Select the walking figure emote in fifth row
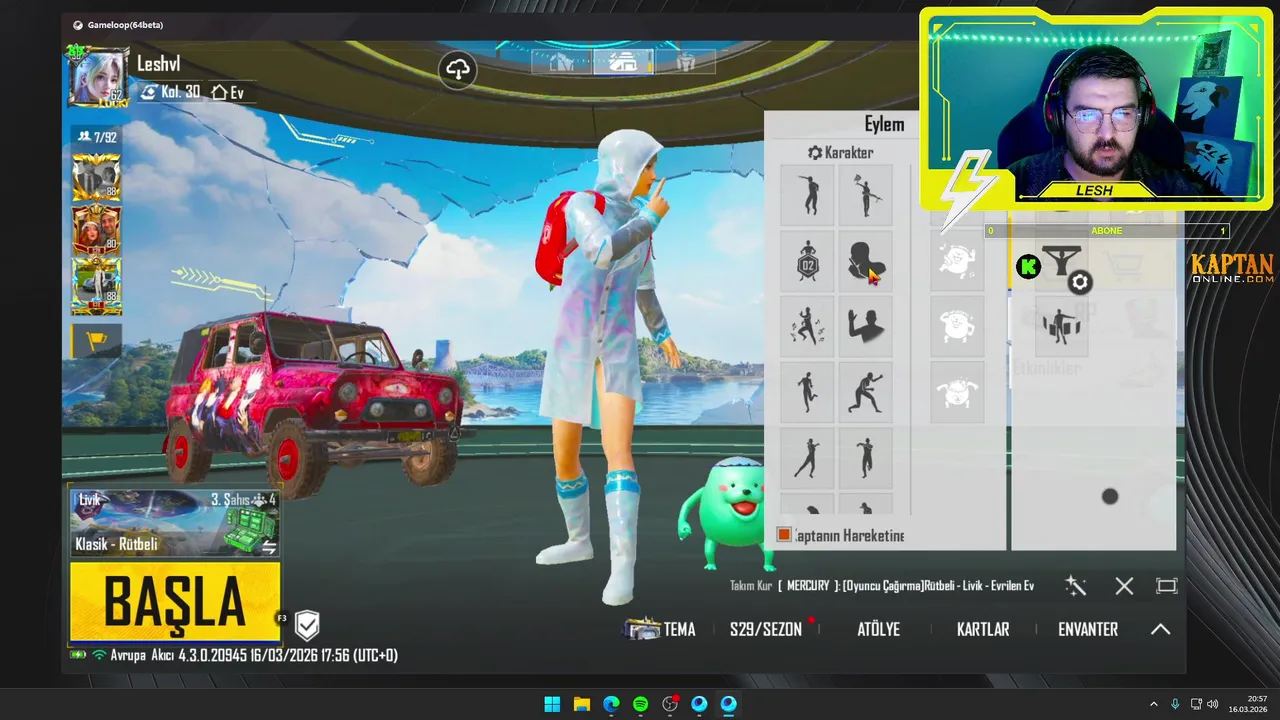Image resolution: width=1280 pixels, height=720 pixels. coord(808,458)
